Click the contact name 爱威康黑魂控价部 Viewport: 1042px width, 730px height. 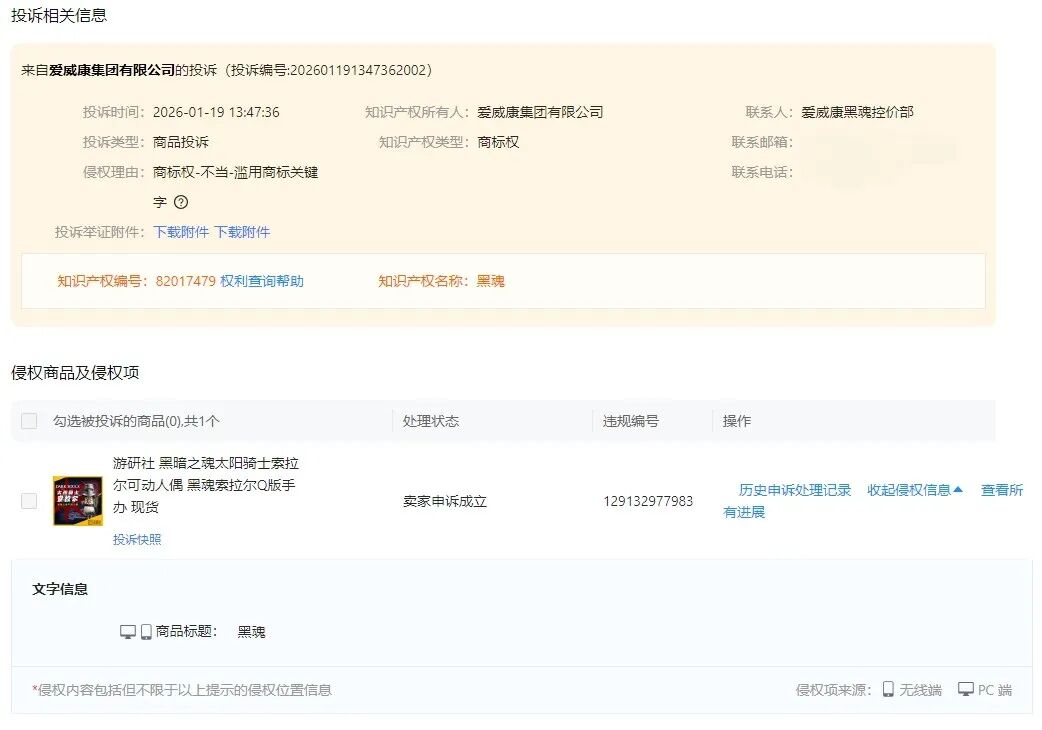(857, 112)
